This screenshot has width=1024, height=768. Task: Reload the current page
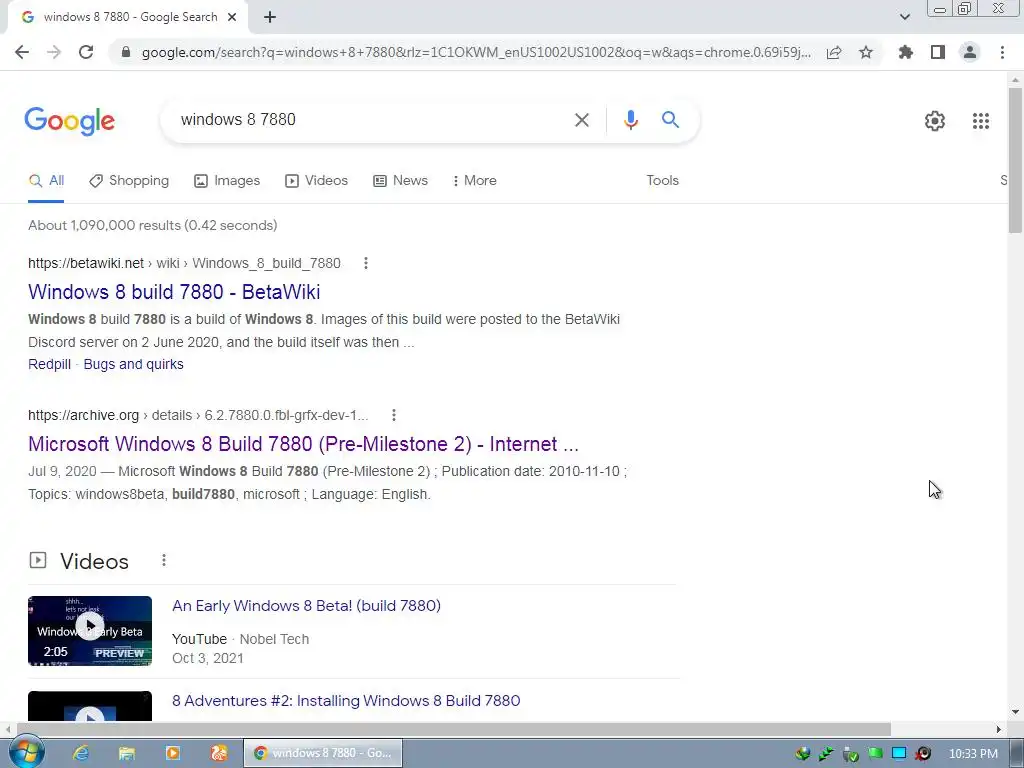coord(86,52)
